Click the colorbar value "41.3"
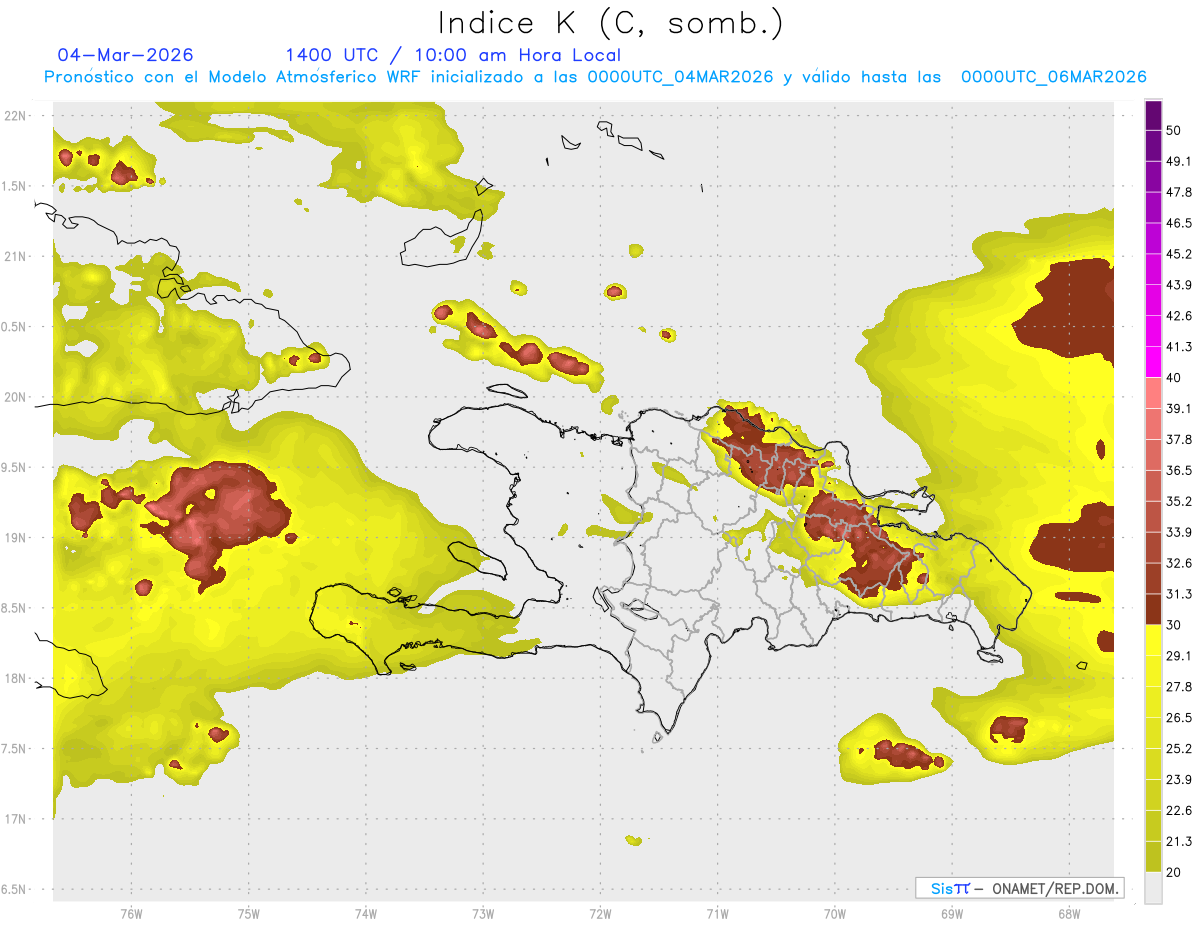This screenshot has height=927, width=1200. [1179, 347]
